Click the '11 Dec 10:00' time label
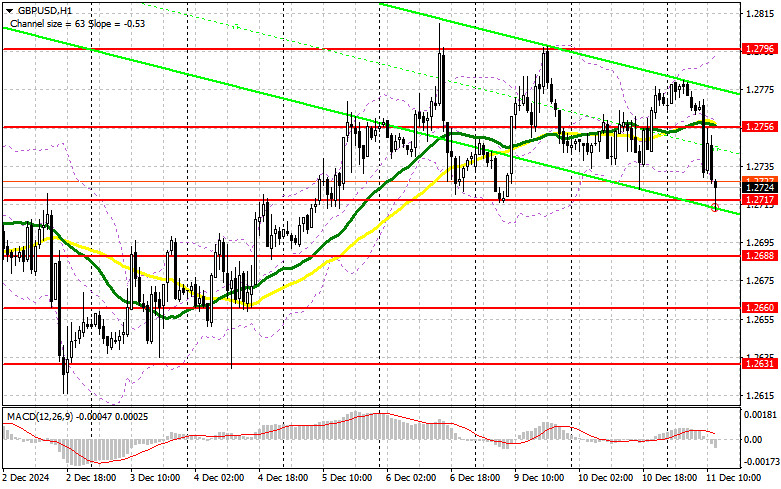This screenshot has height=489, width=781. (x=734, y=478)
